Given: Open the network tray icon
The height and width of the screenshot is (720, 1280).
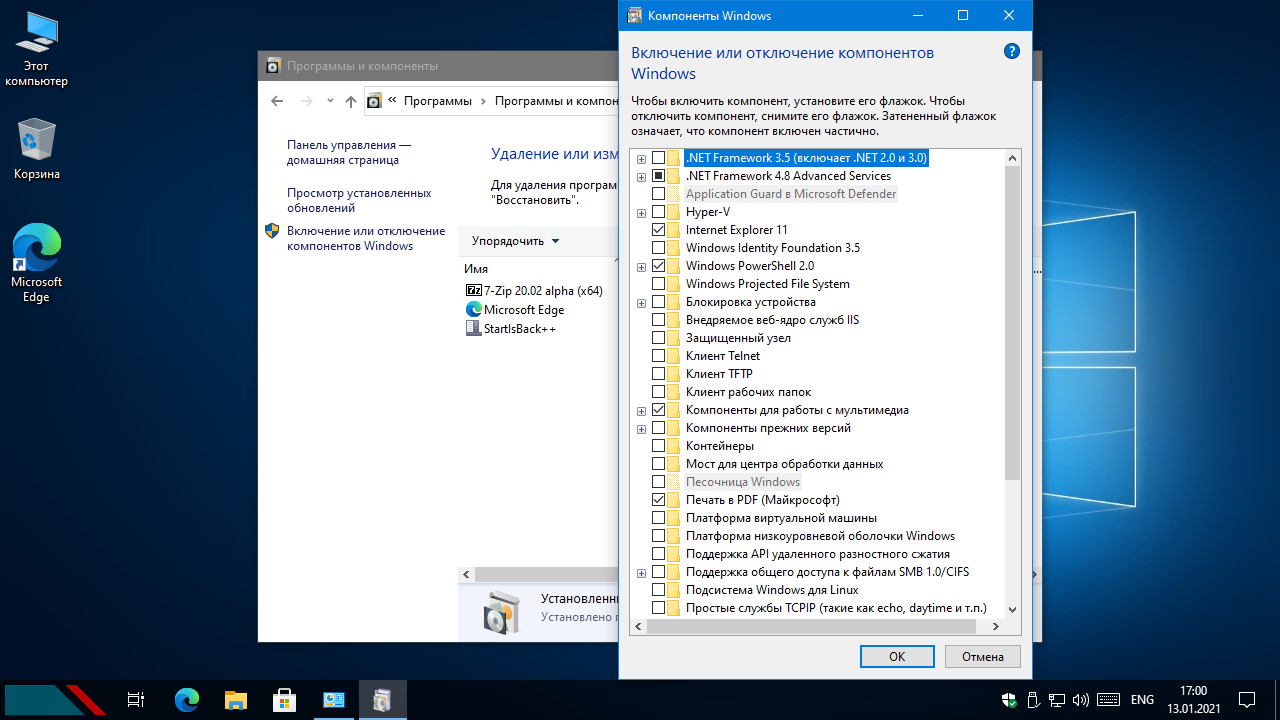Looking at the screenshot, I should [1057, 700].
